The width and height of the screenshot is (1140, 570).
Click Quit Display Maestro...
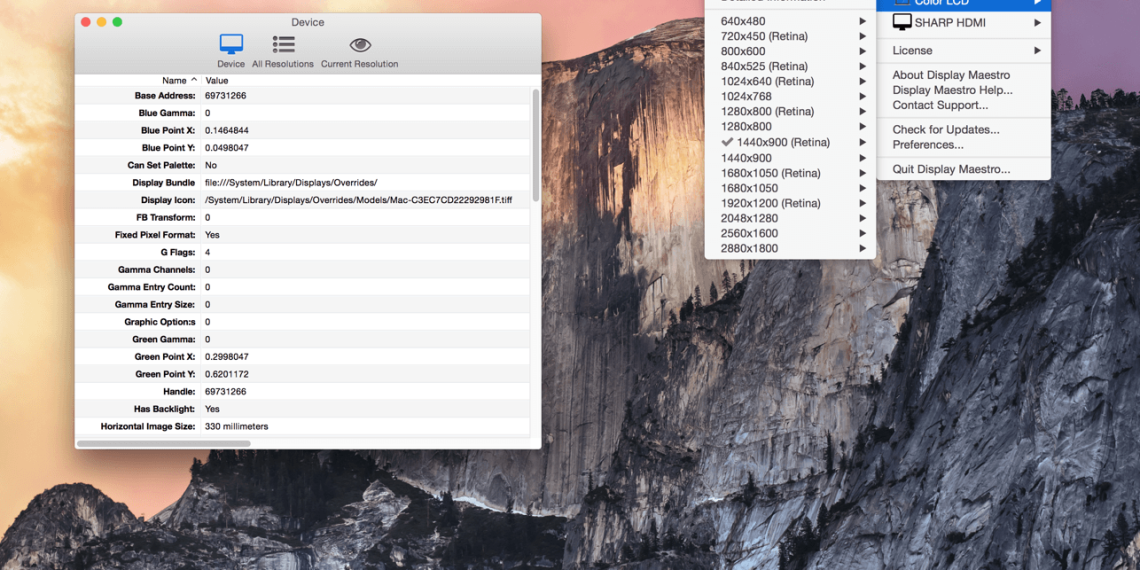[951, 169]
